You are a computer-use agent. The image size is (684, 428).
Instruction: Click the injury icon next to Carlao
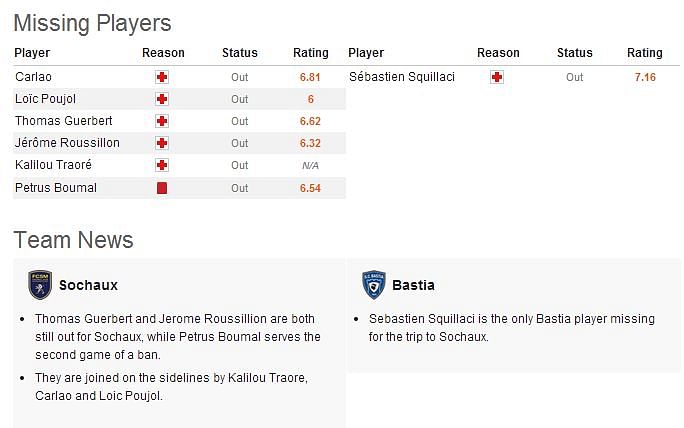pyautogui.click(x=162, y=77)
